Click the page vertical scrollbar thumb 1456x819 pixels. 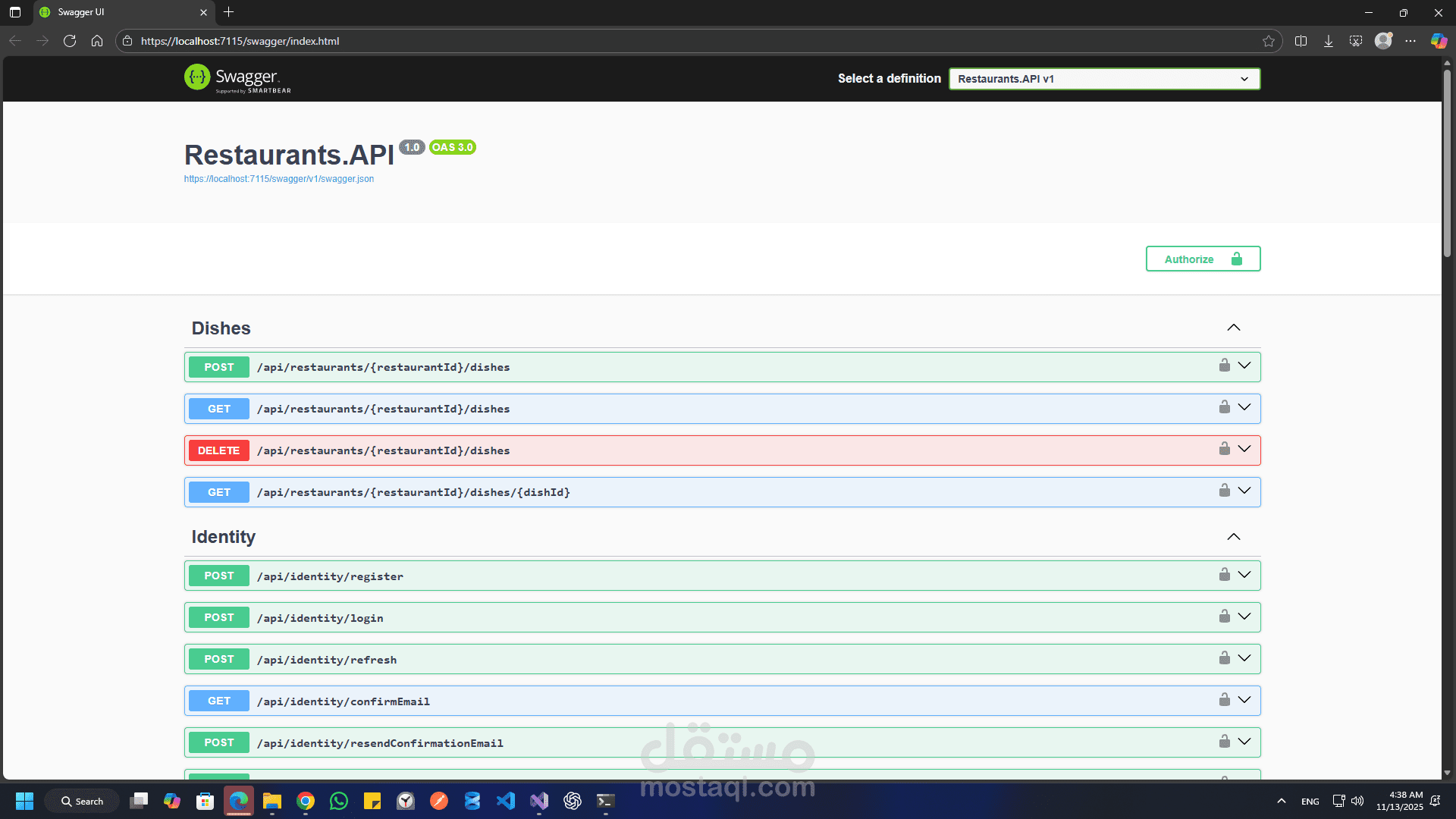(x=1447, y=162)
